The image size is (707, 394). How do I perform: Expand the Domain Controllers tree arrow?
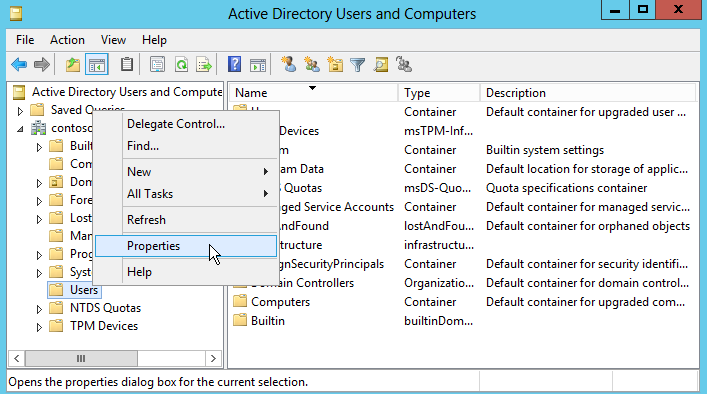39,183
